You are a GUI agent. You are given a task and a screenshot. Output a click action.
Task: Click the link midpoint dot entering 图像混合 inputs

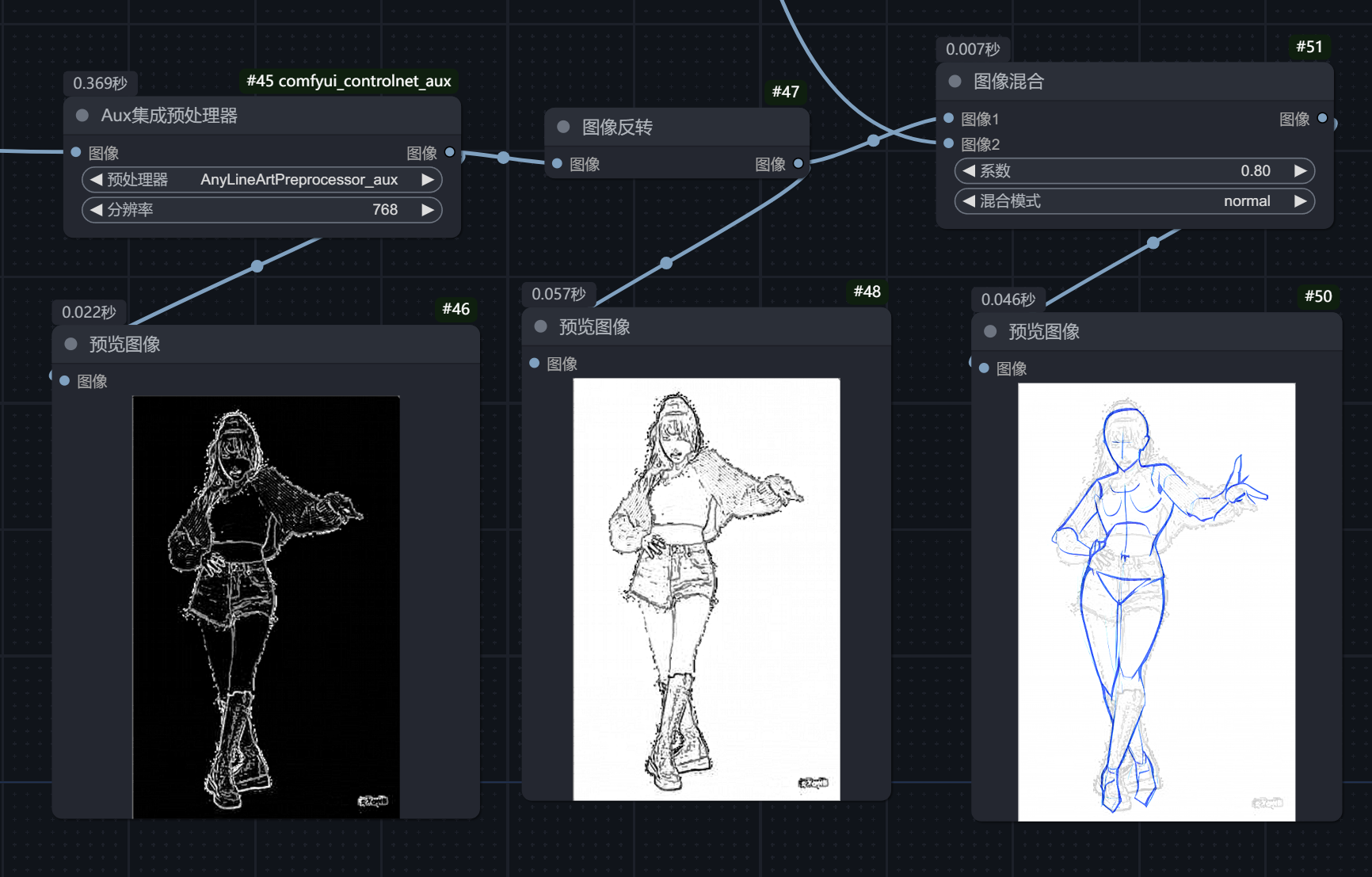[873, 140]
